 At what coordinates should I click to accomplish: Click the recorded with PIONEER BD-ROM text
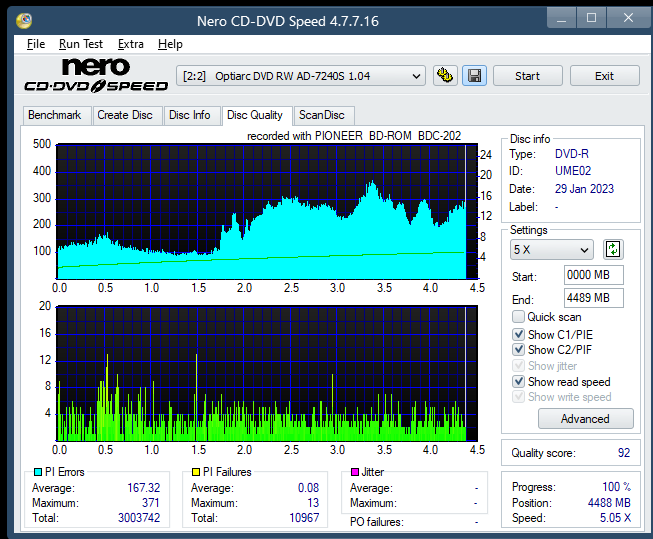(354, 136)
